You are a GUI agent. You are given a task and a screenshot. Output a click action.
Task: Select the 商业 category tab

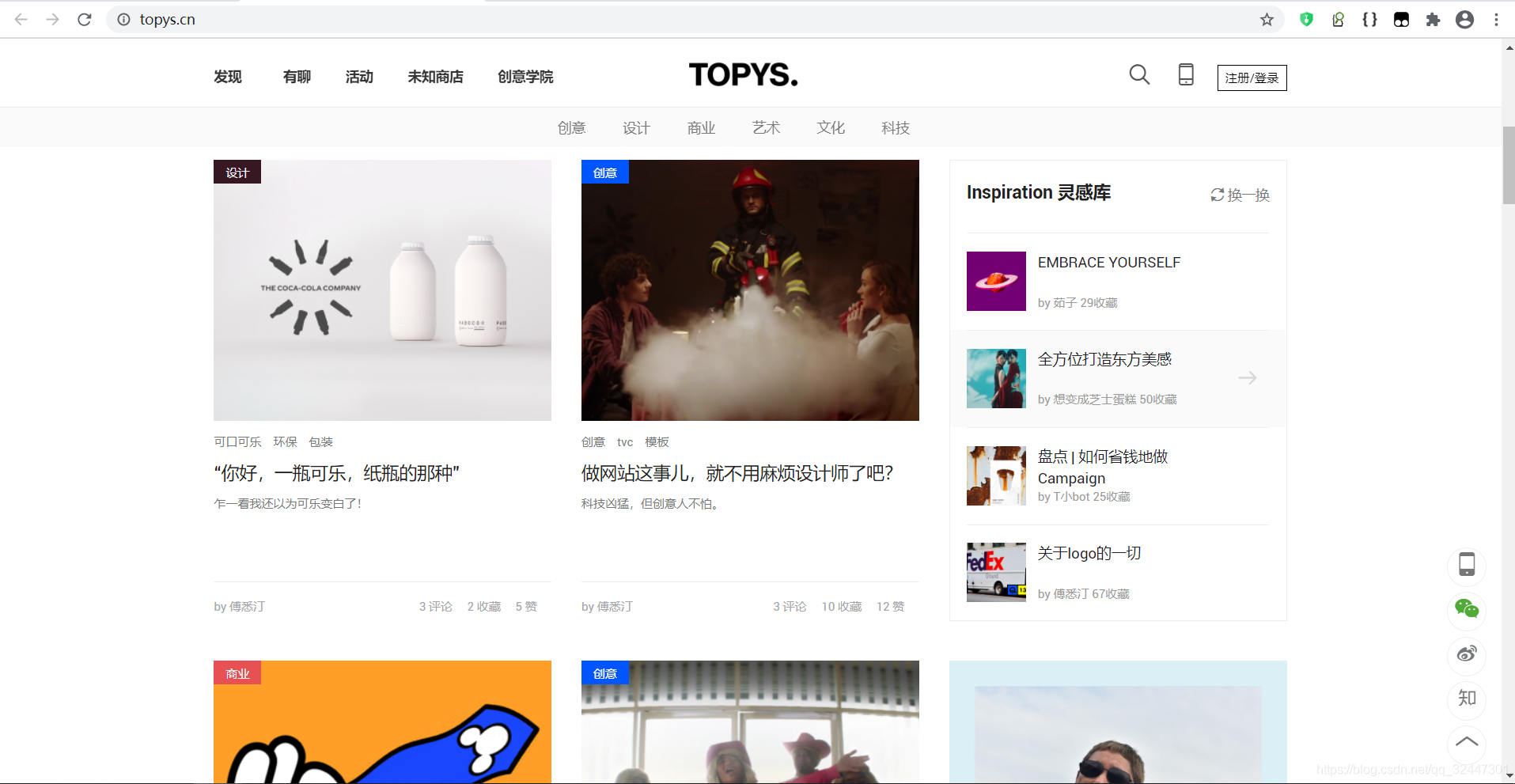pos(701,128)
